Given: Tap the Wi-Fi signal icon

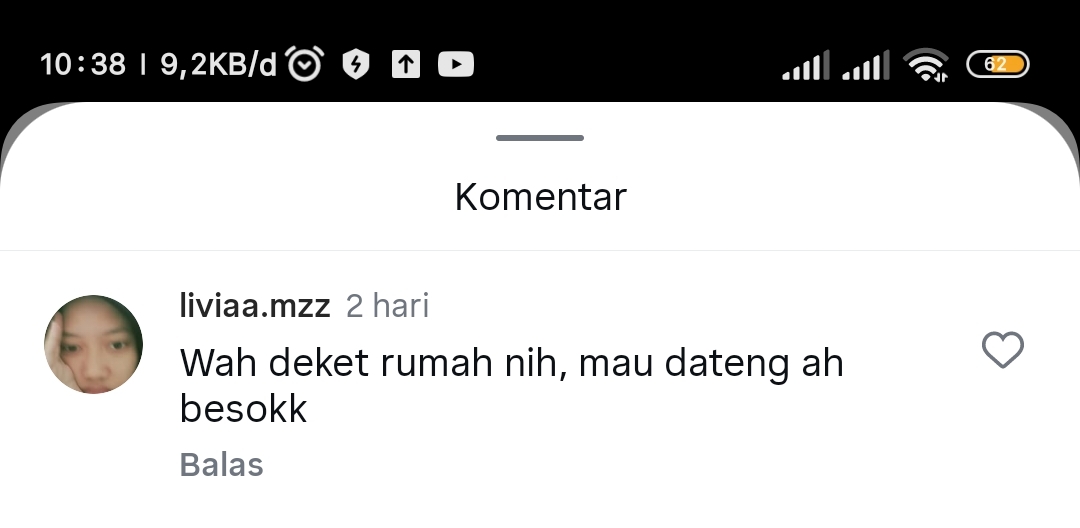Looking at the screenshot, I should coord(926,65).
